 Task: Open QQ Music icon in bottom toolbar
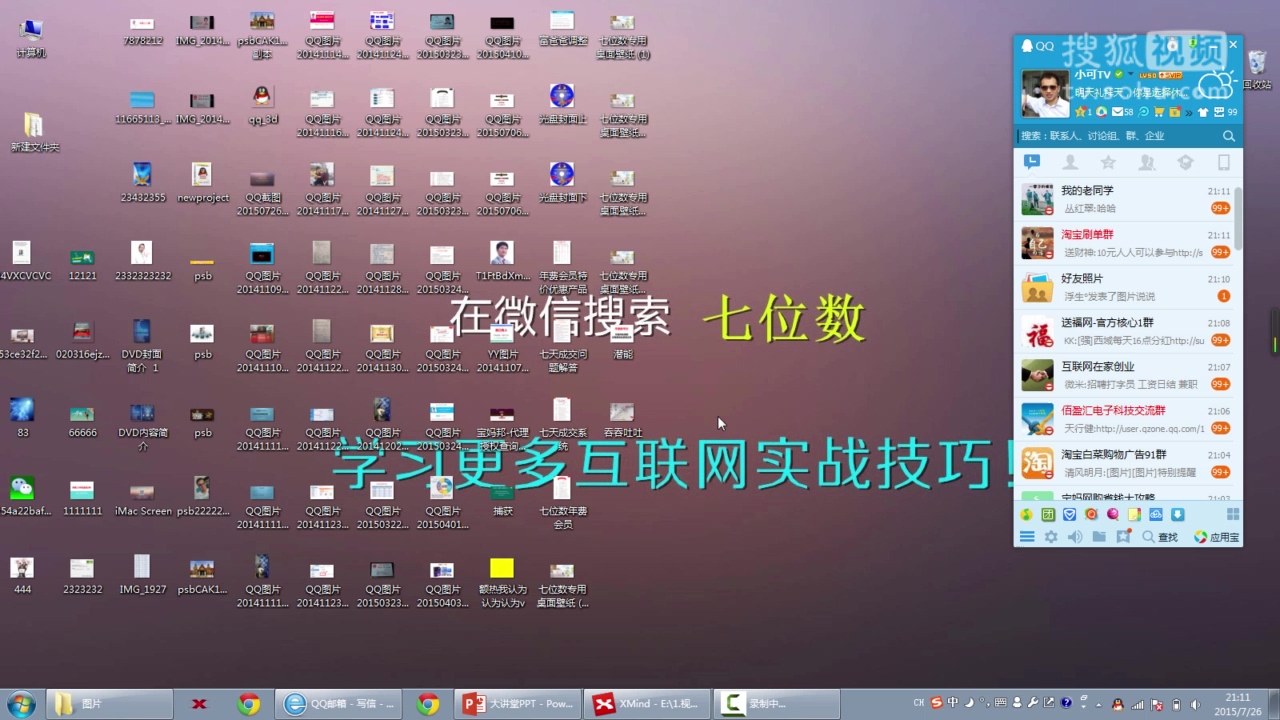point(1026,513)
